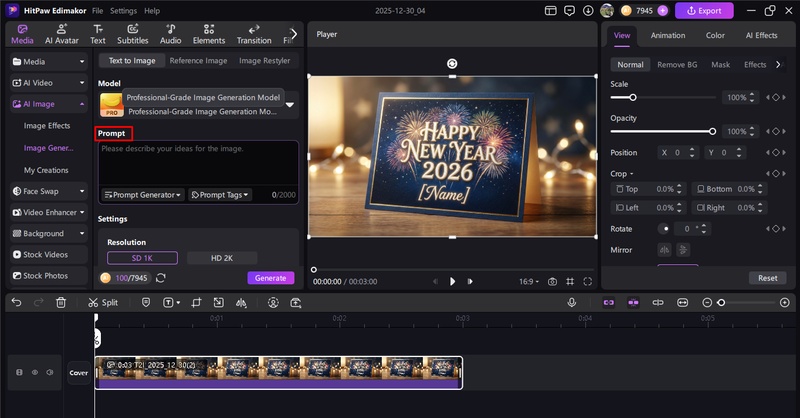Viewport: 800px width, 418px height.
Task: Click the fit timeline width icon
Action: pyautogui.click(x=682, y=303)
